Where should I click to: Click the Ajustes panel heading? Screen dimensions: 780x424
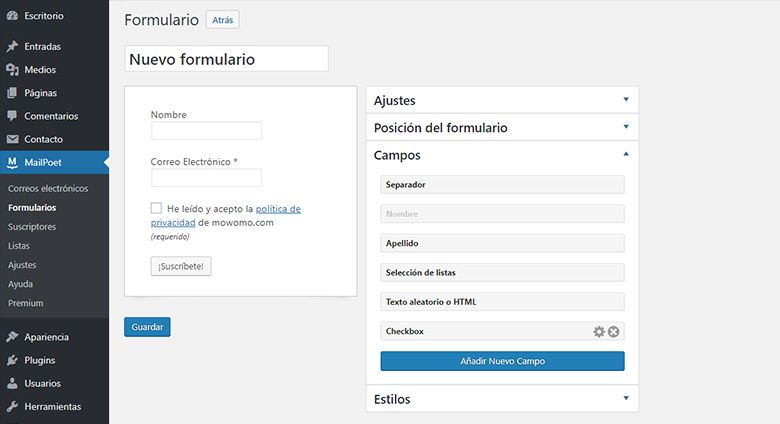(394, 101)
